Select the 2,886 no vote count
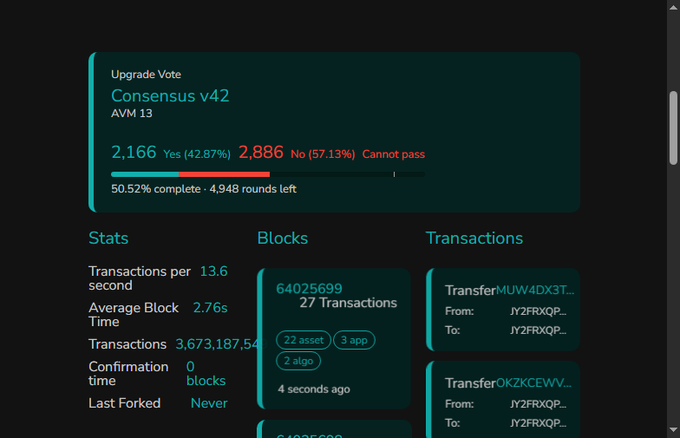 (x=261, y=152)
